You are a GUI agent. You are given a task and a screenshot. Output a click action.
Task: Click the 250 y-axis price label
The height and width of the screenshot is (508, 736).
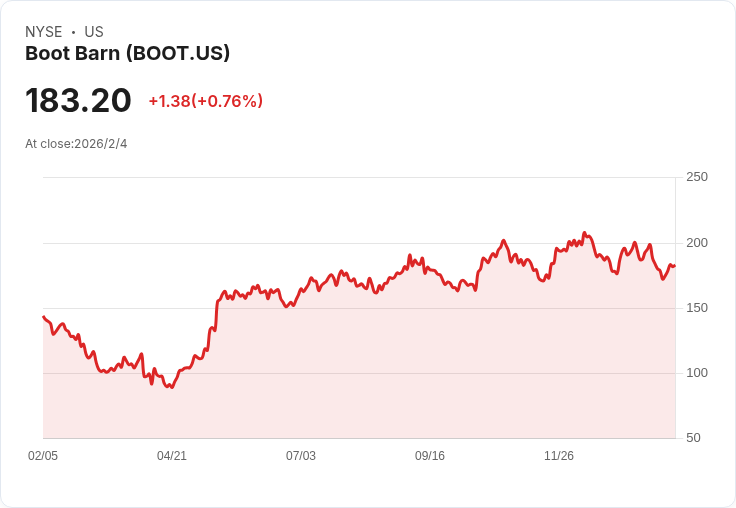click(x=697, y=177)
